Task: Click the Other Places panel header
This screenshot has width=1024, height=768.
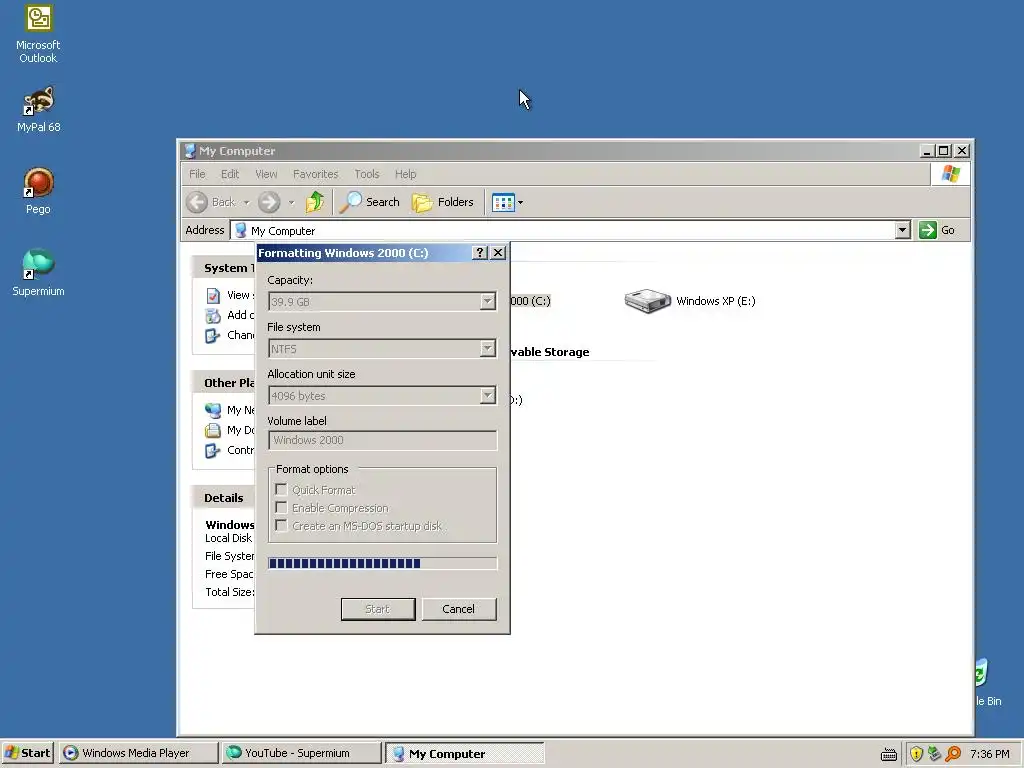Action: tap(223, 383)
